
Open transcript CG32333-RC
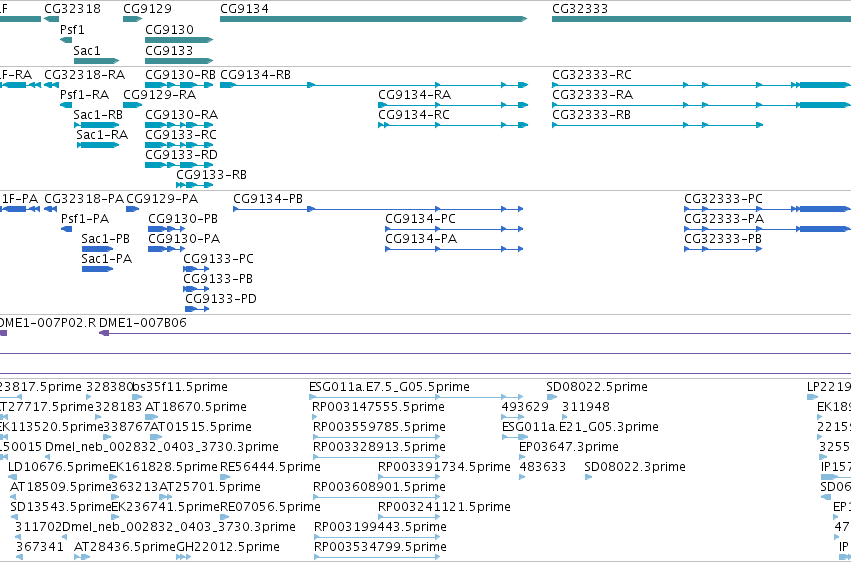pyautogui.click(x=701, y=85)
